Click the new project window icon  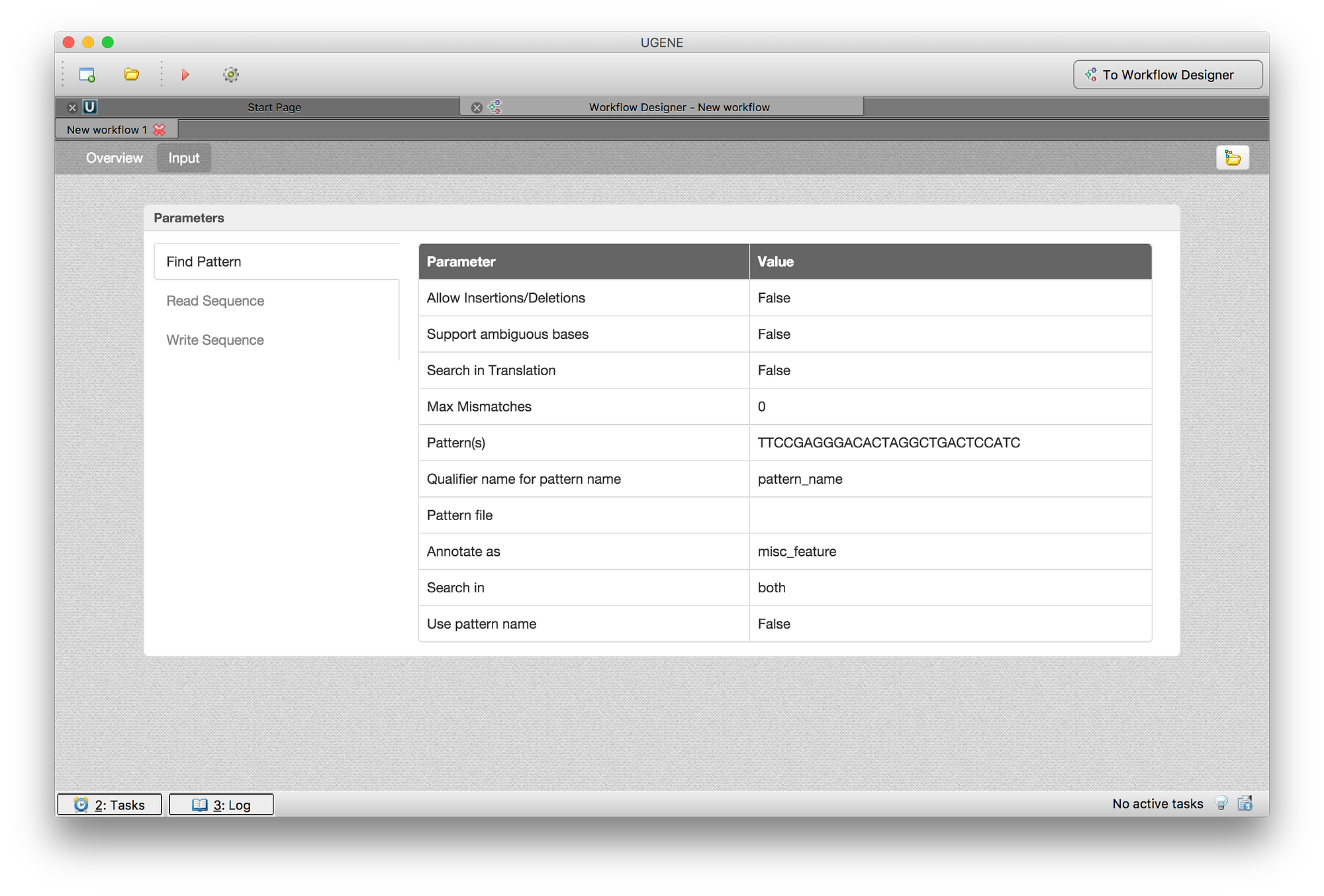(x=87, y=75)
